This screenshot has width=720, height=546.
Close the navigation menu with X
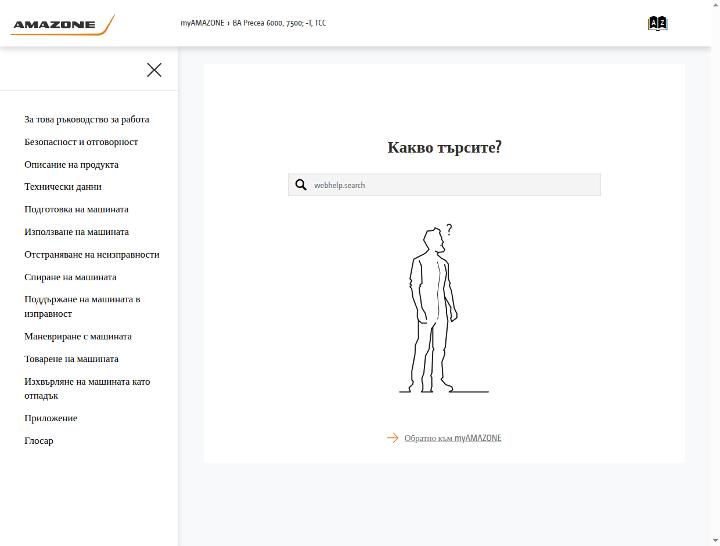click(154, 70)
